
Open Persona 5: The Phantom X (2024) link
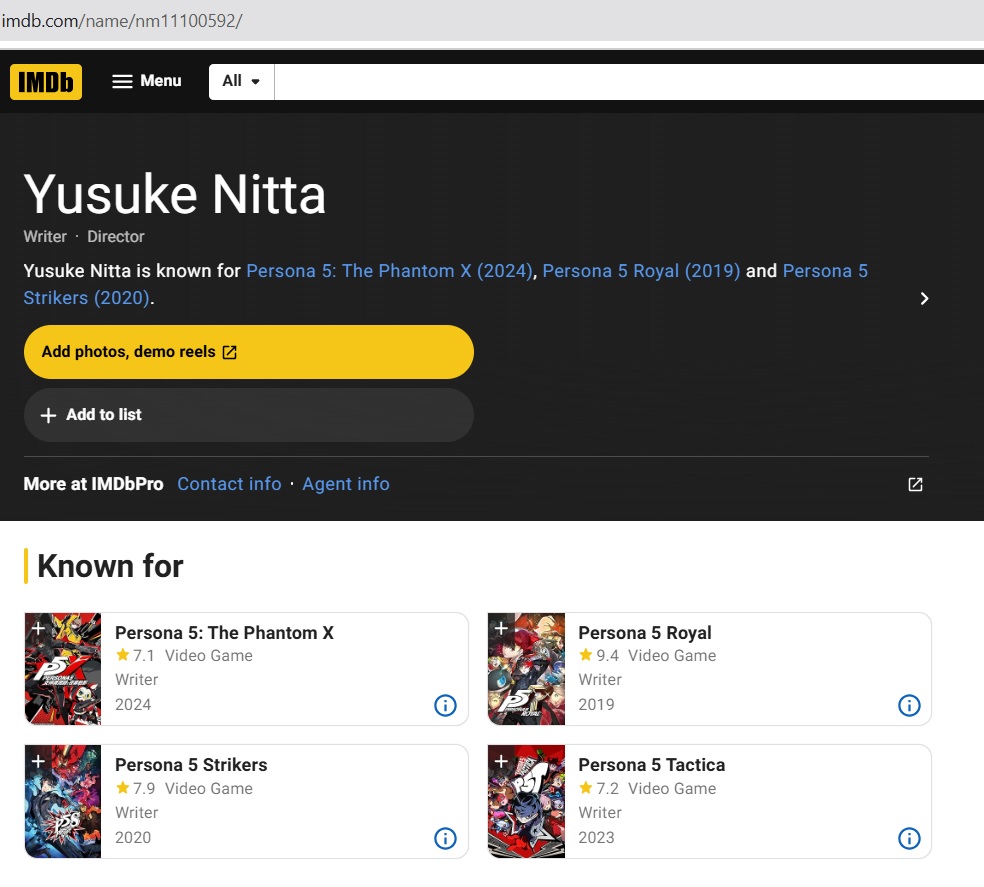tap(389, 271)
